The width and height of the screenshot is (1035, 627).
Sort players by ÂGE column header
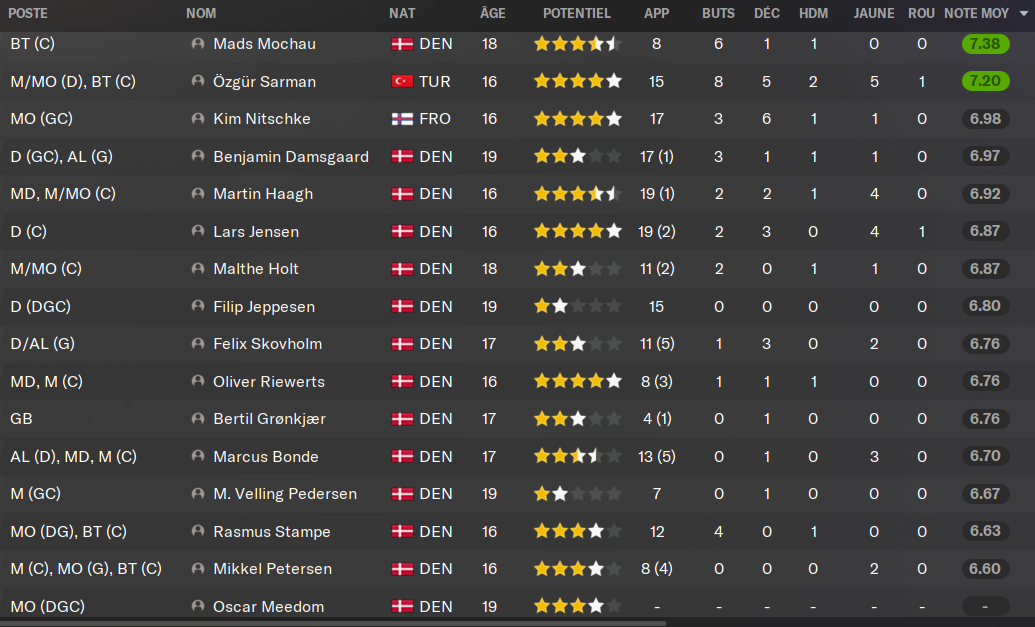[x=492, y=13]
